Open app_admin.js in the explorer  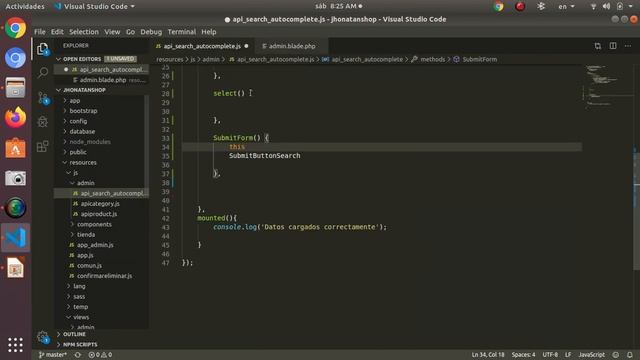tap(95, 245)
